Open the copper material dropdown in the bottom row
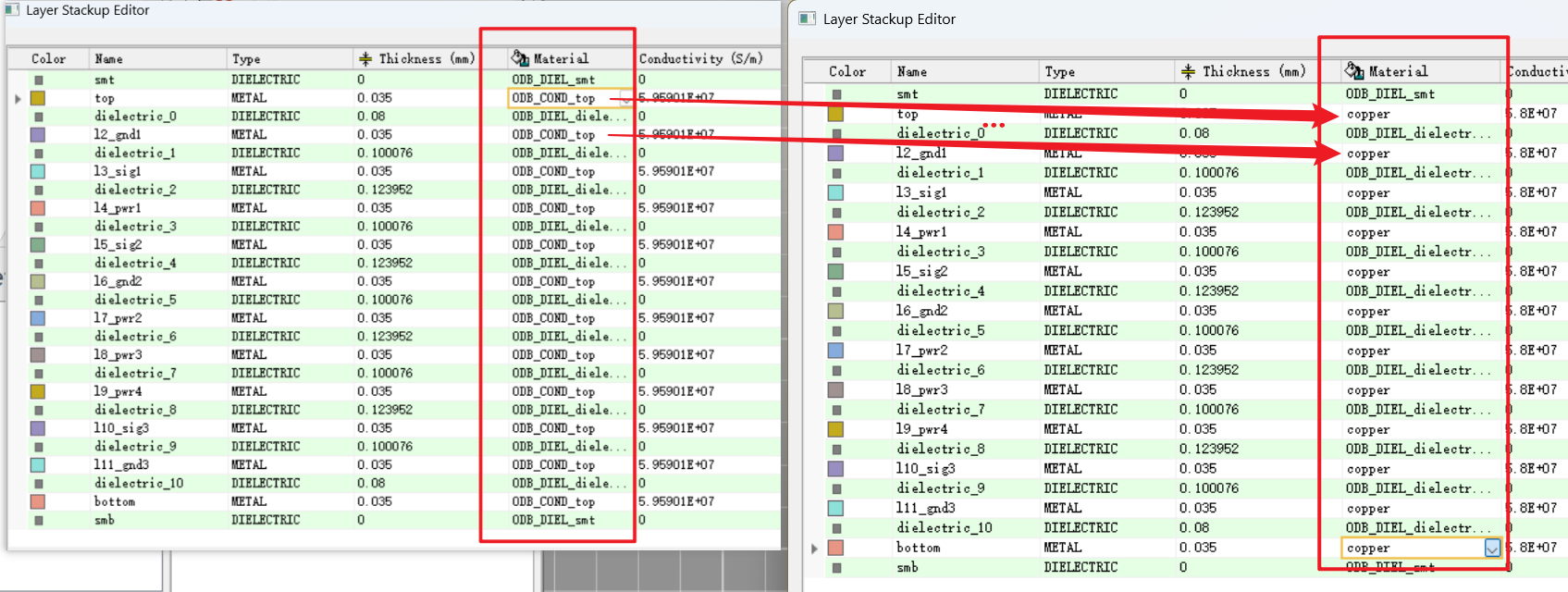The width and height of the screenshot is (1568, 592). pos(1492,548)
